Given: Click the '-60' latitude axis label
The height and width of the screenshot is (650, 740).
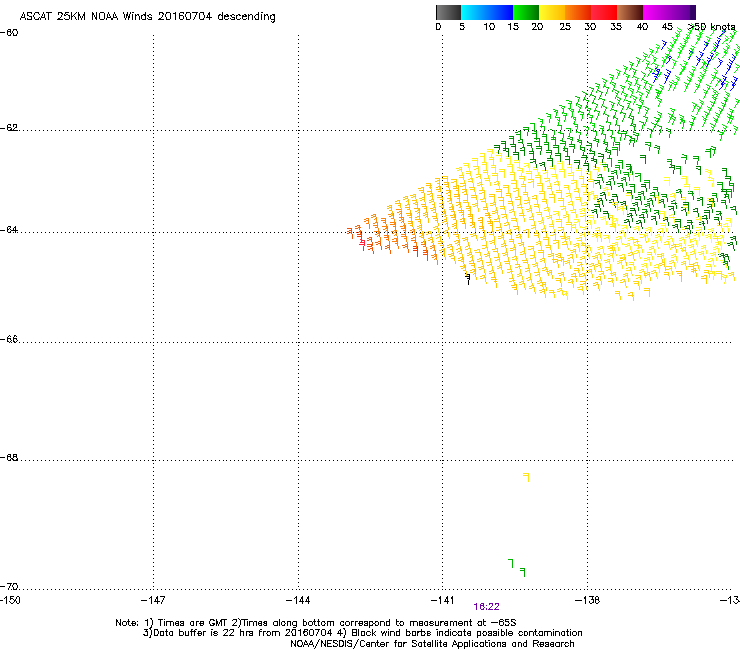Looking at the screenshot, I should pyautogui.click(x=9, y=33).
